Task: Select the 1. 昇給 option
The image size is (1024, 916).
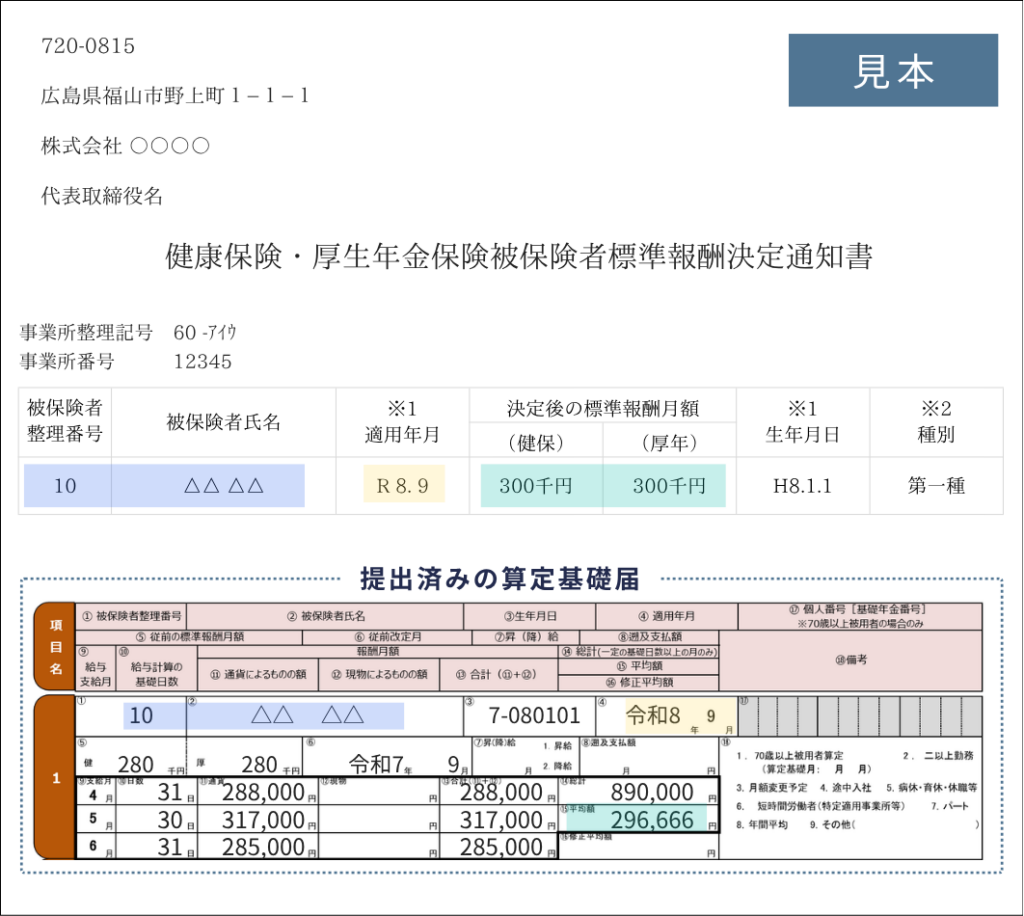Action: coord(557,746)
